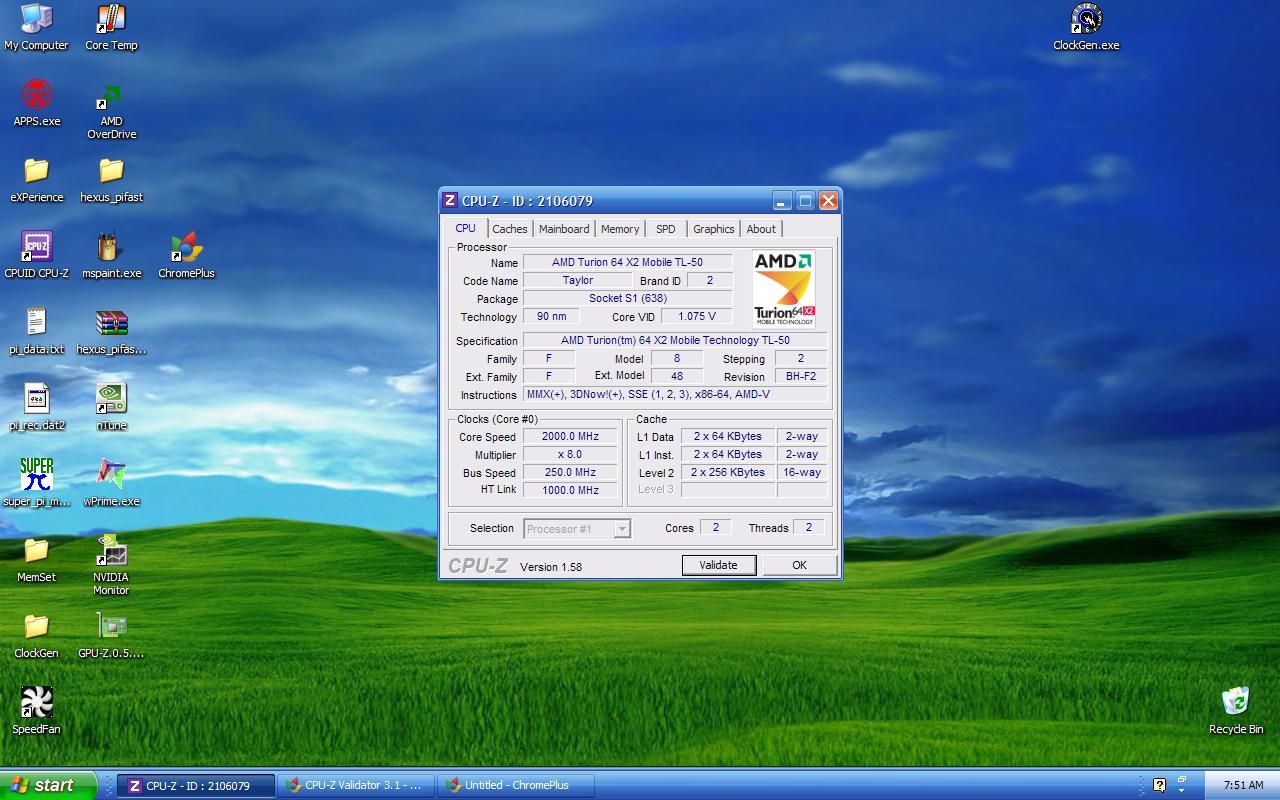
Task: Open the Windows Start menu
Action: 48,785
